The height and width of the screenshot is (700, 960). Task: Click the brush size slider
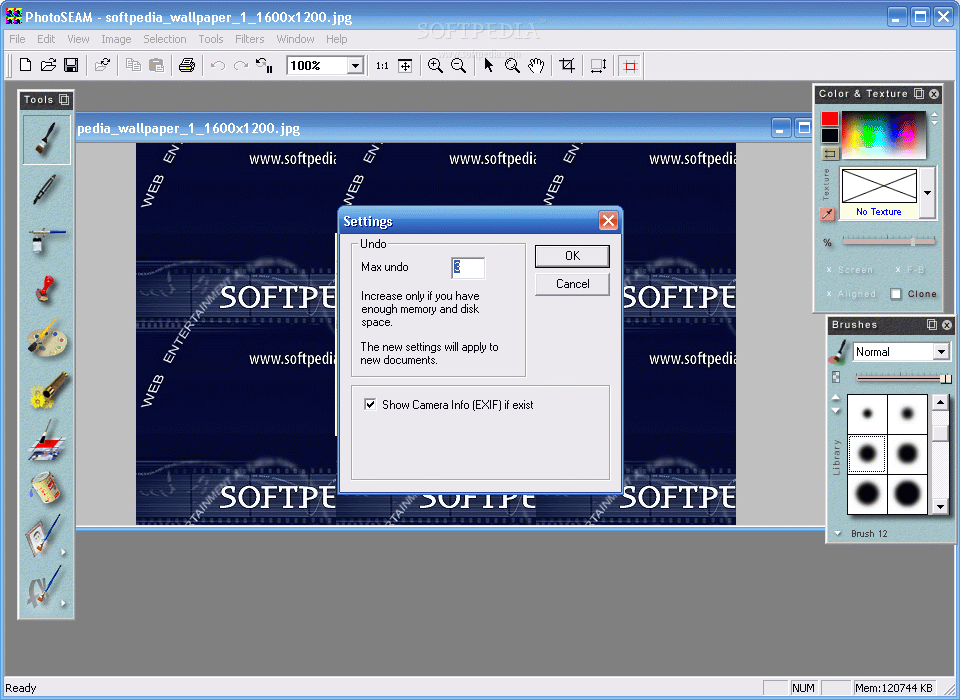tap(904, 378)
